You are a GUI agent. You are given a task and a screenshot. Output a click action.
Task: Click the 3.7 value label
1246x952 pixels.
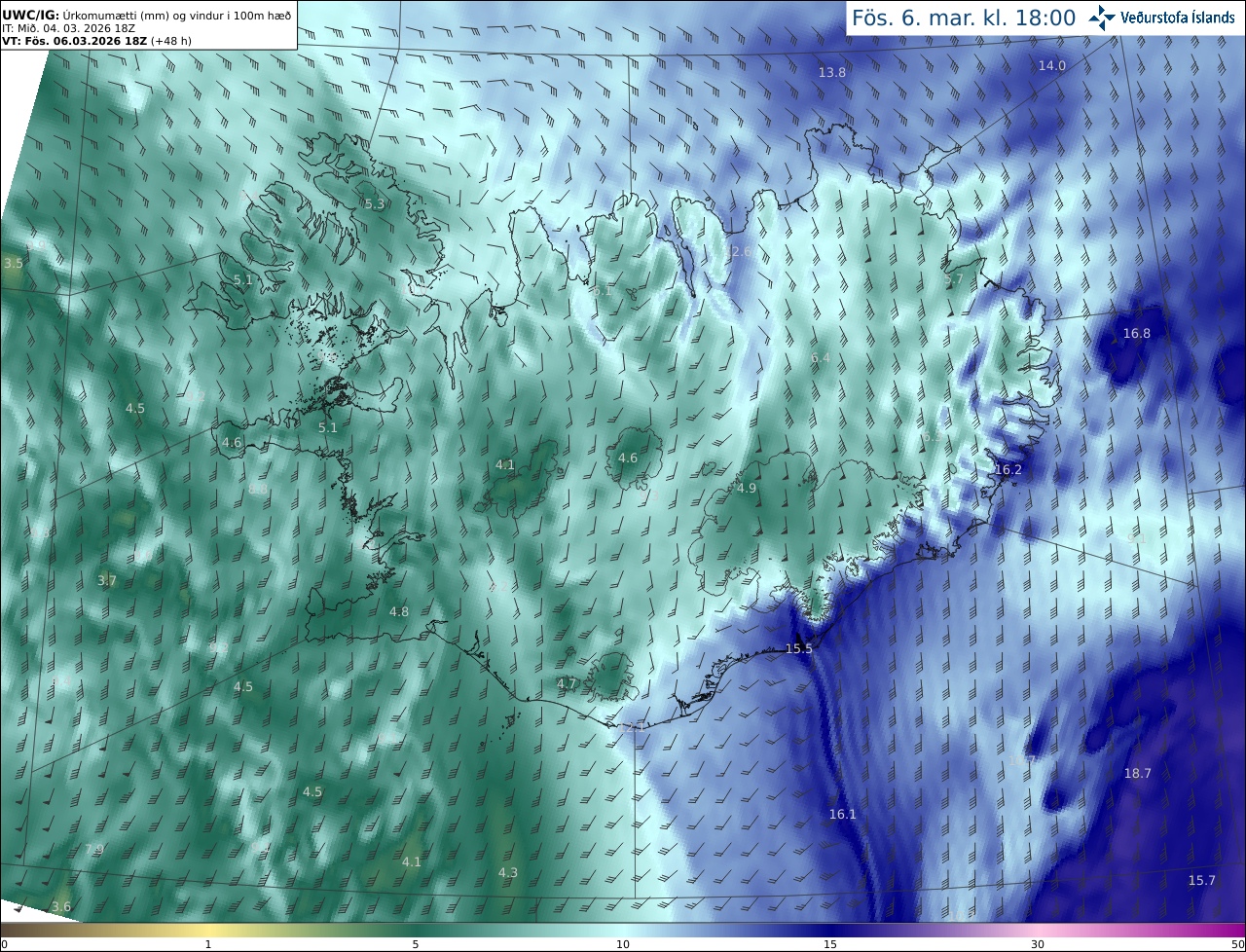106,581
